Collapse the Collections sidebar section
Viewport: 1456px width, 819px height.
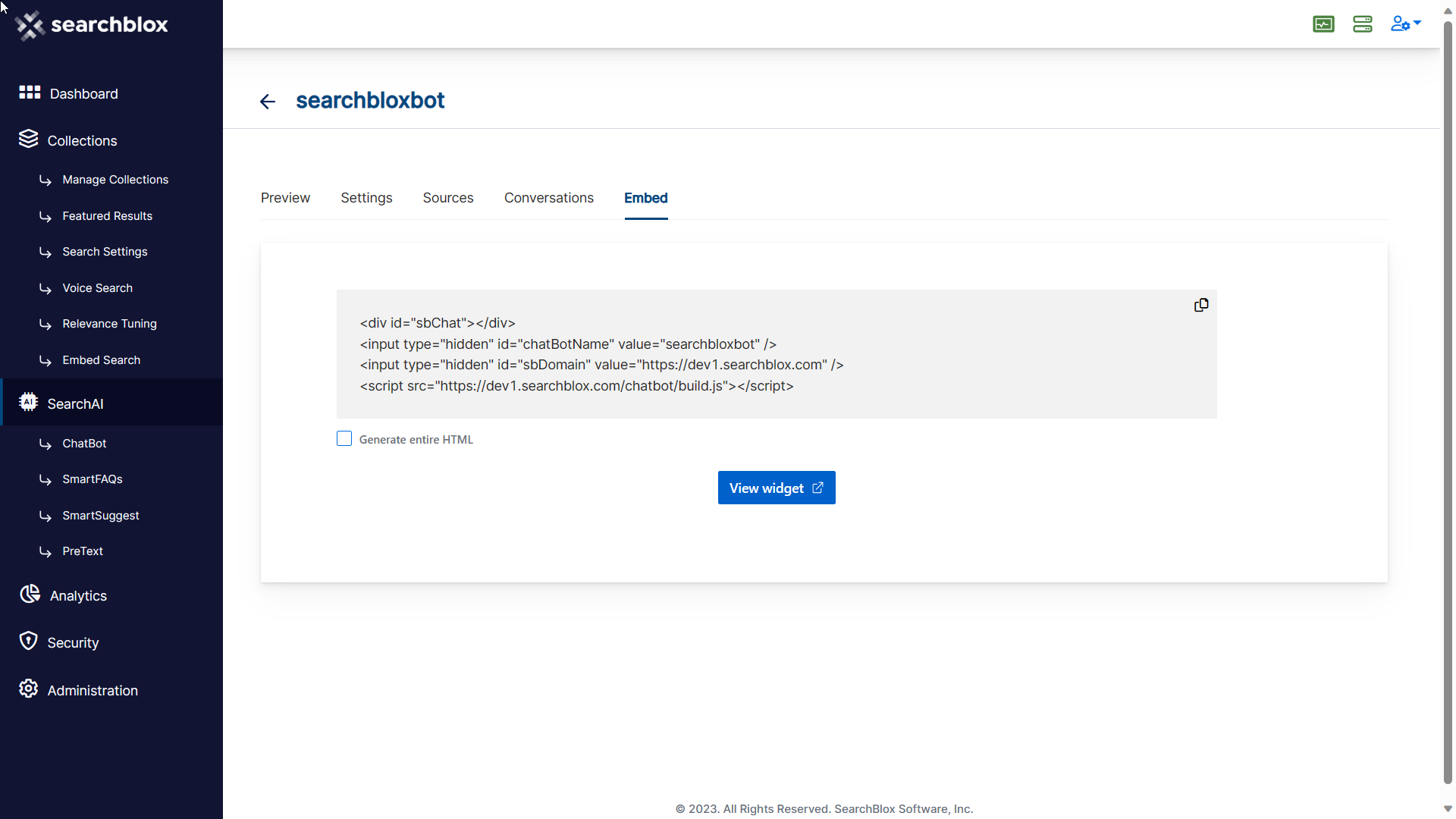pyautogui.click(x=82, y=141)
